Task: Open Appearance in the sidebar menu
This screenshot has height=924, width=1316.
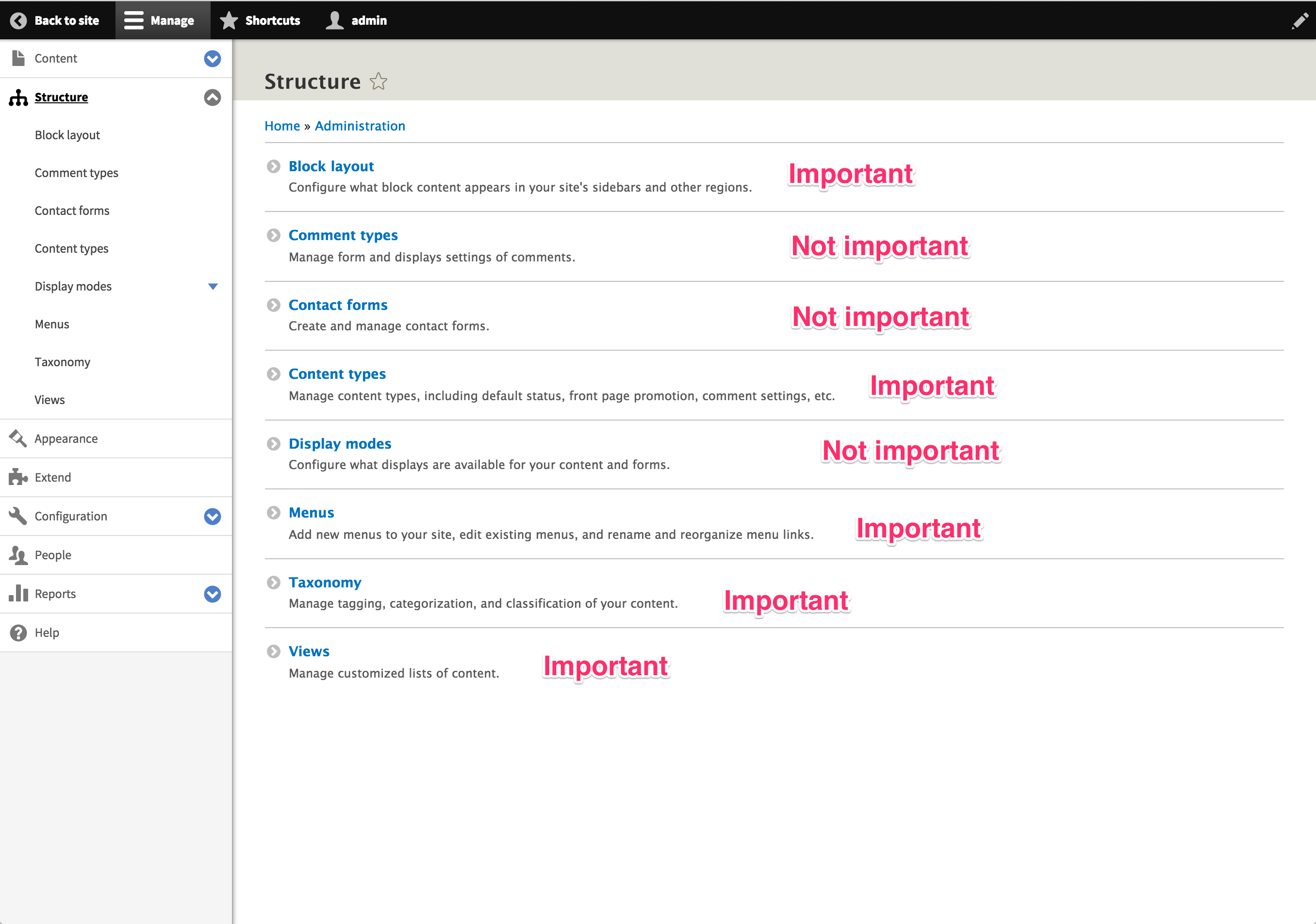Action: pyautogui.click(x=66, y=439)
